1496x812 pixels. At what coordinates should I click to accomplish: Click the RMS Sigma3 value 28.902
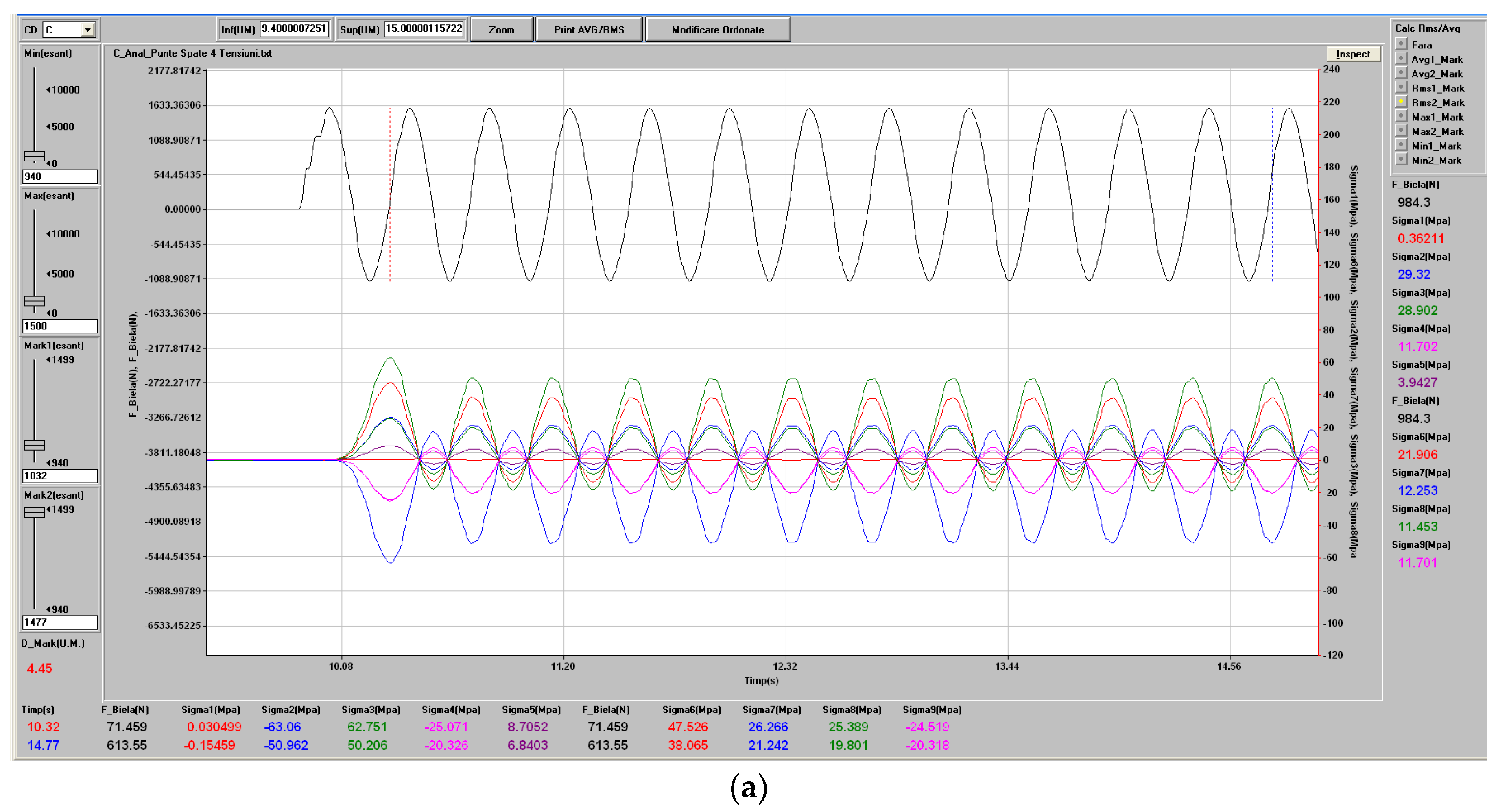1417,311
